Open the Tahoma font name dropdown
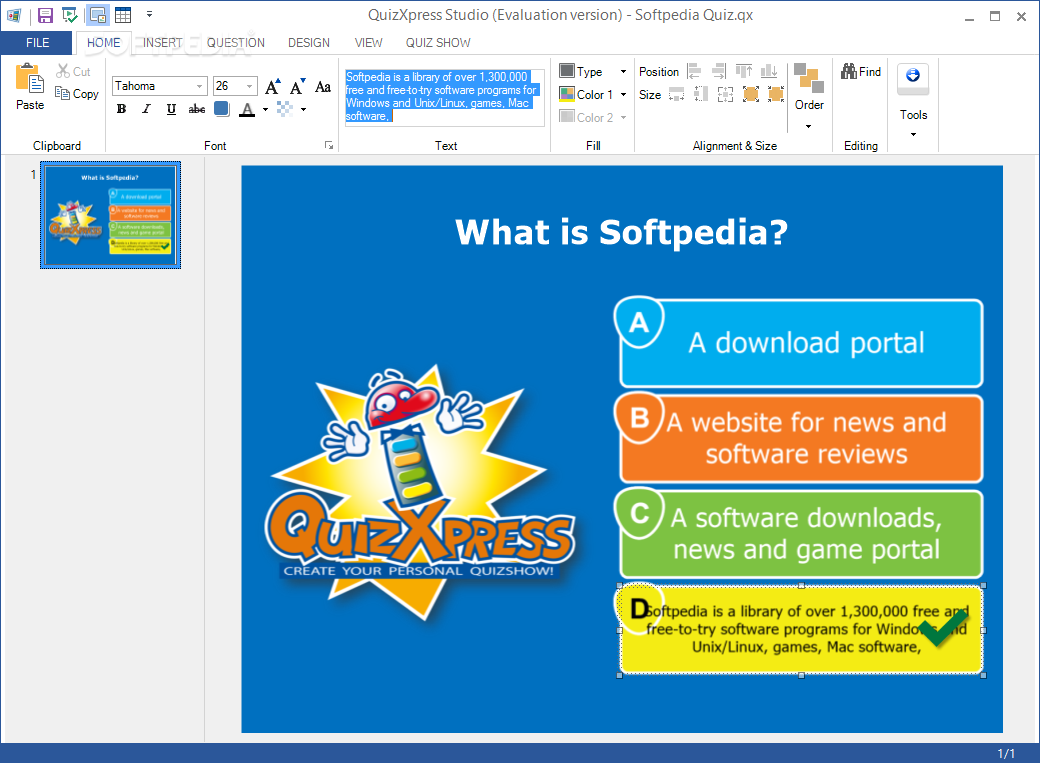The width and height of the screenshot is (1040, 763). pos(200,87)
